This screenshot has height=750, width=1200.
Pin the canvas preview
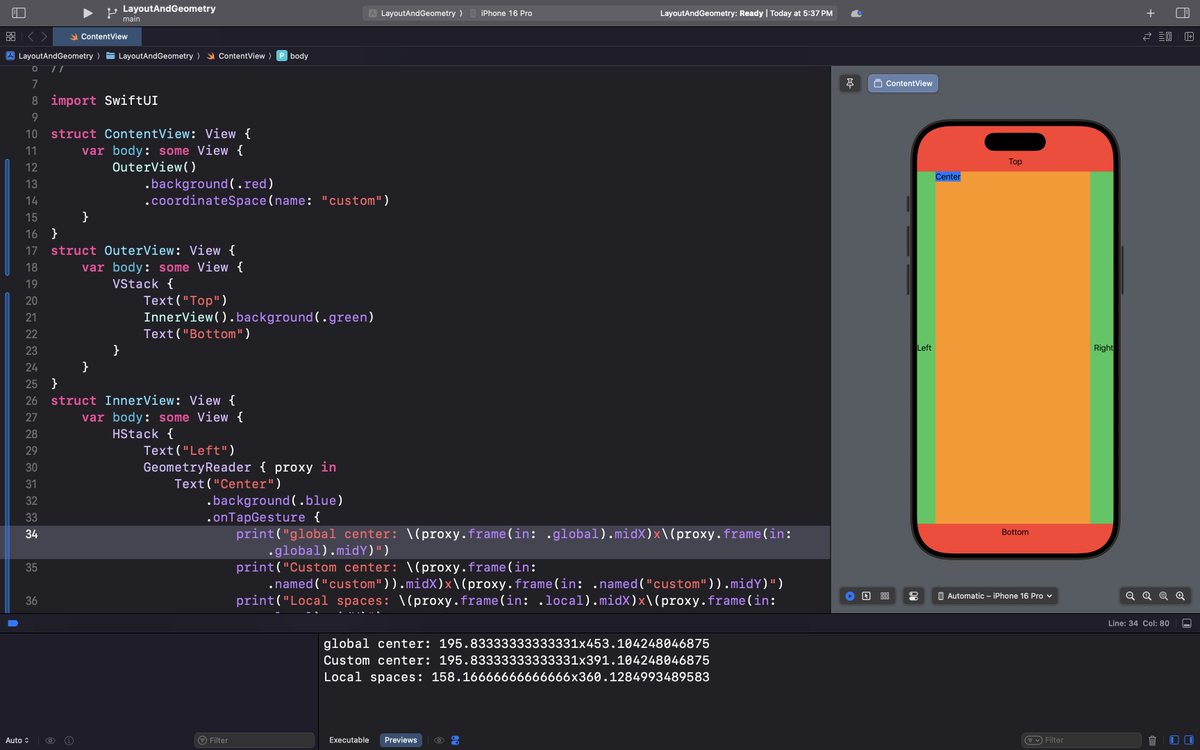click(x=850, y=83)
